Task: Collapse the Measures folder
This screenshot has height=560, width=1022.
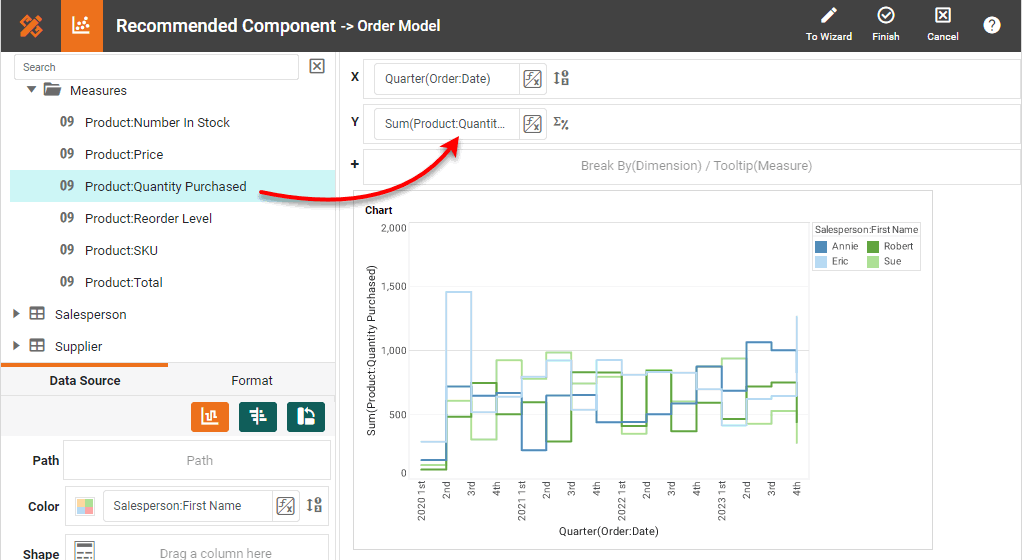Action: point(32,90)
